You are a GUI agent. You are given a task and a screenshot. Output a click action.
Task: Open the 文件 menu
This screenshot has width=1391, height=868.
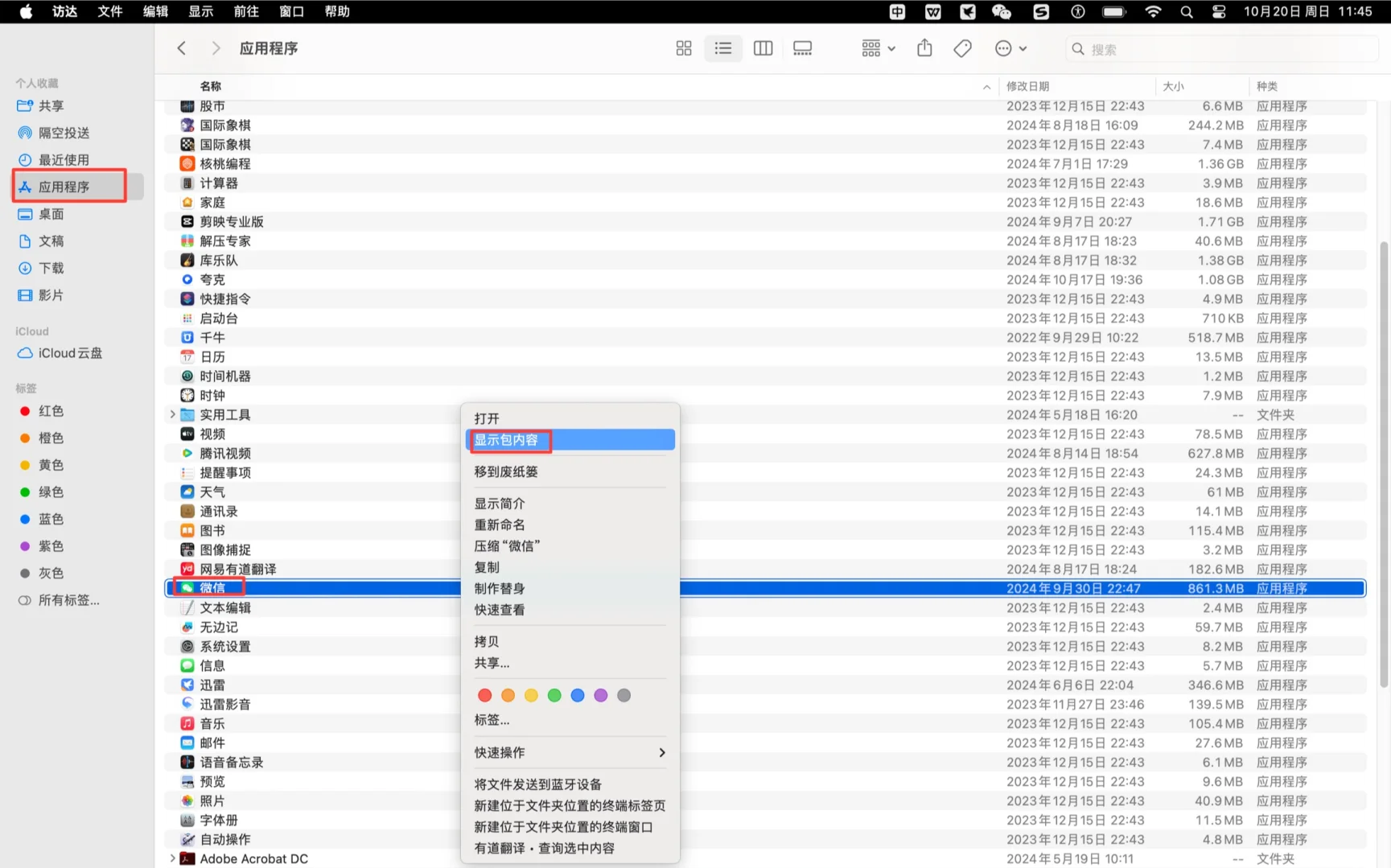pyautogui.click(x=109, y=11)
